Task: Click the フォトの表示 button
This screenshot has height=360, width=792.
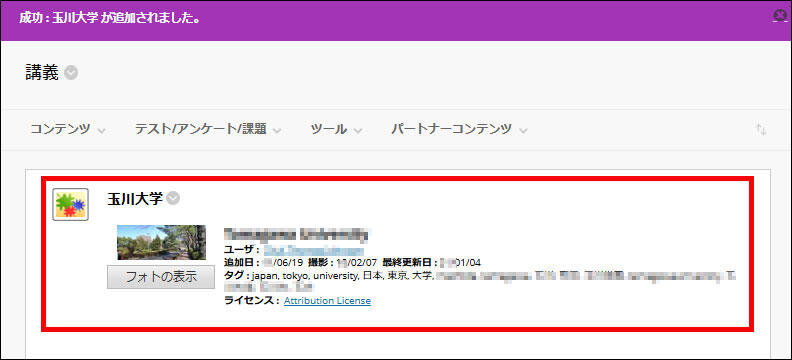Action: point(161,277)
